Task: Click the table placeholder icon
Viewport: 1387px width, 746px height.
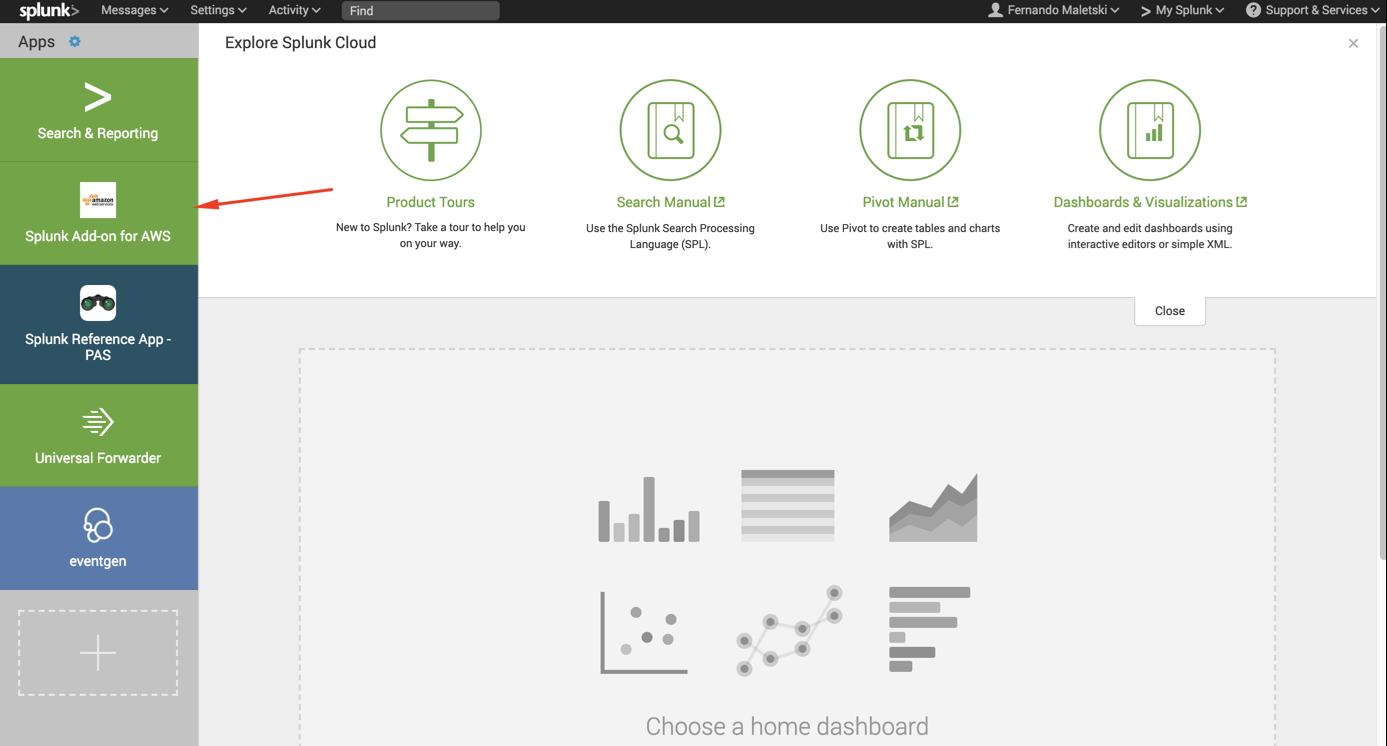Action: coord(788,505)
